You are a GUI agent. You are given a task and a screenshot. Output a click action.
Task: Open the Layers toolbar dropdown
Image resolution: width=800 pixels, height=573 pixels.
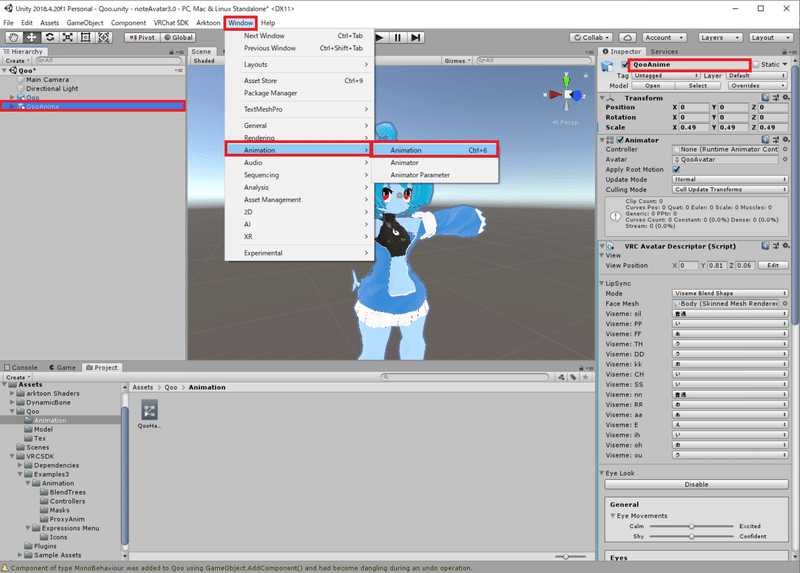point(719,37)
